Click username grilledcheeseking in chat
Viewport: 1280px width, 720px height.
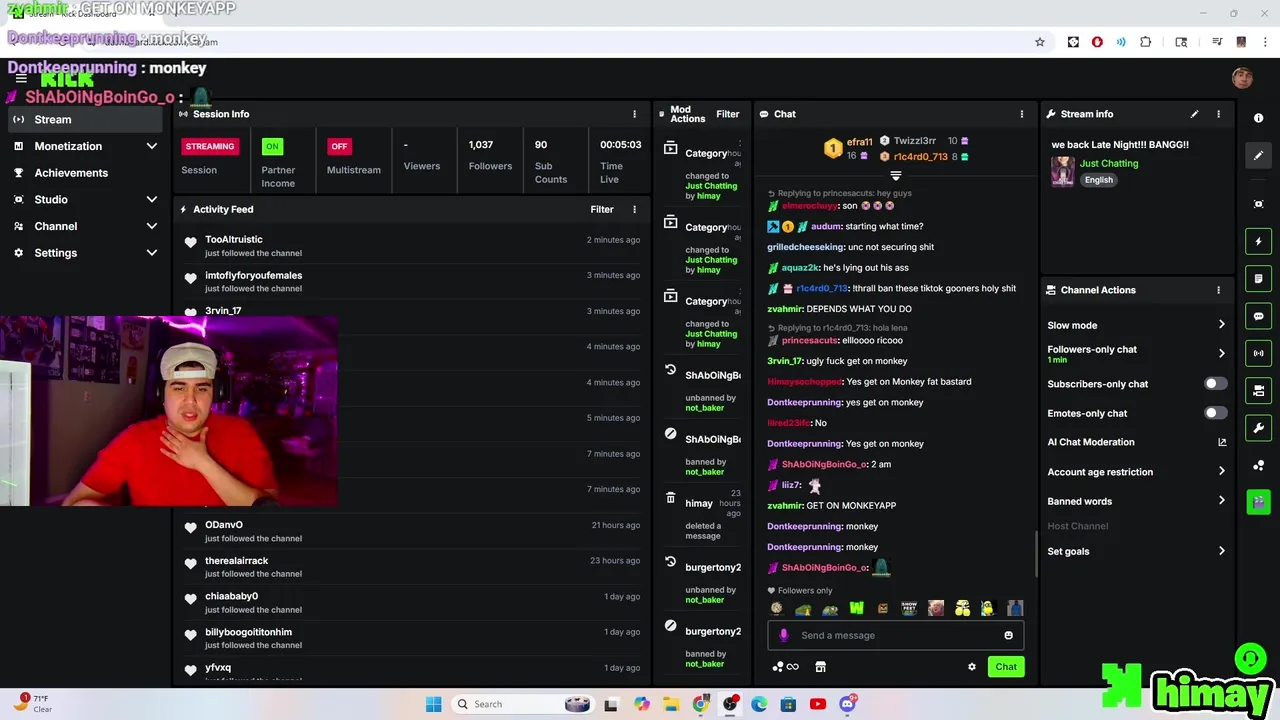(806, 247)
